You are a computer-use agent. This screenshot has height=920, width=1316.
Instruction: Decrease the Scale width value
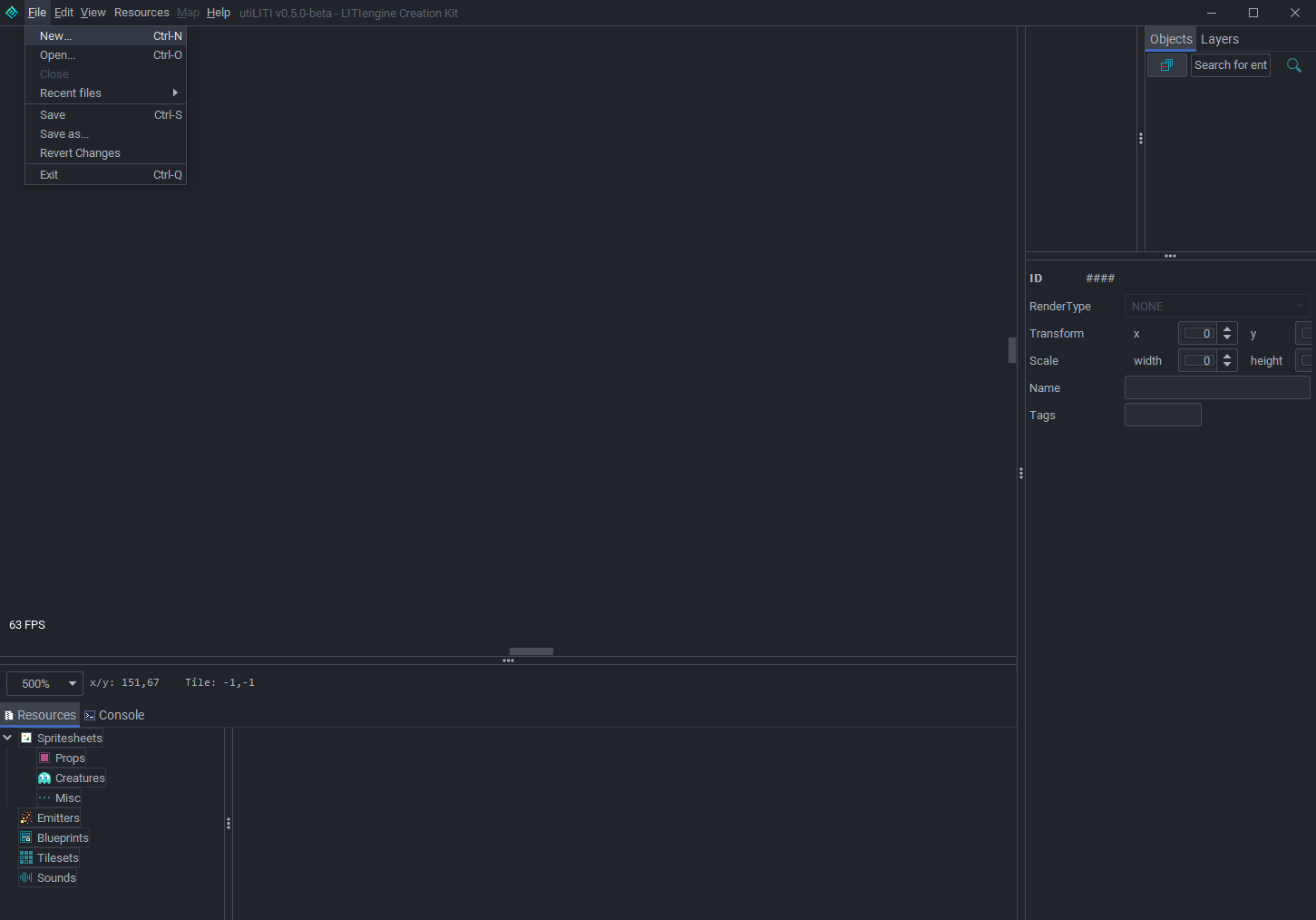coord(1227,366)
